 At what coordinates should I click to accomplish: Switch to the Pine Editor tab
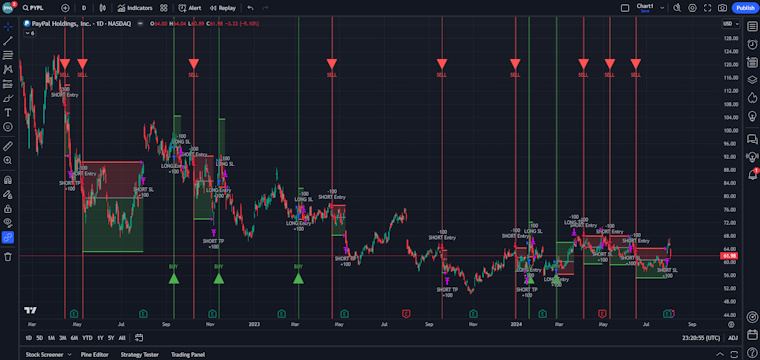(95, 355)
